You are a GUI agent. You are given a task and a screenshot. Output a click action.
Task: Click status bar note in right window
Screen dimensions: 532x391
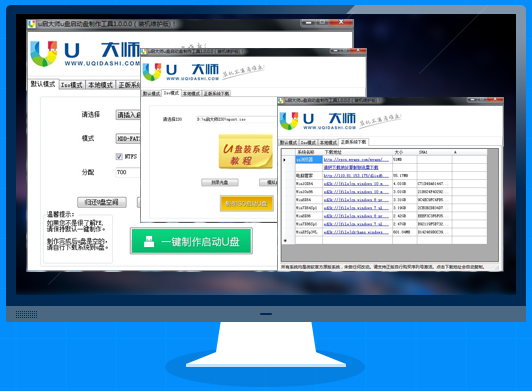click(x=383, y=267)
